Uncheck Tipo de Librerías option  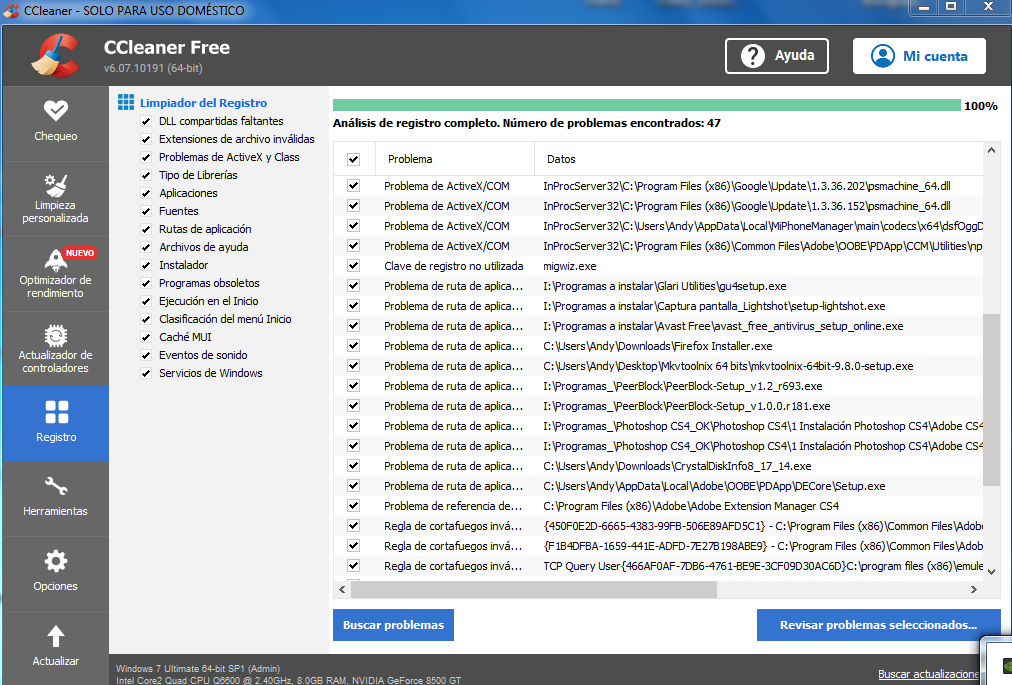(x=146, y=176)
